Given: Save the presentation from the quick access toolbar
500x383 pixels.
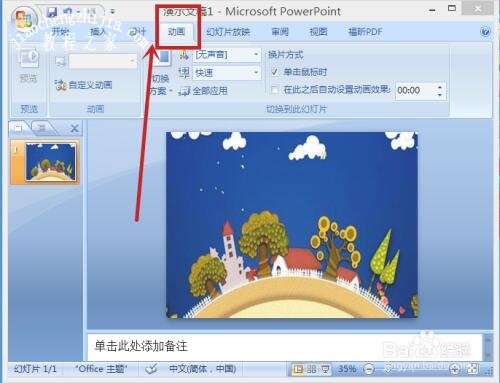Looking at the screenshot, I should click(52, 12).
